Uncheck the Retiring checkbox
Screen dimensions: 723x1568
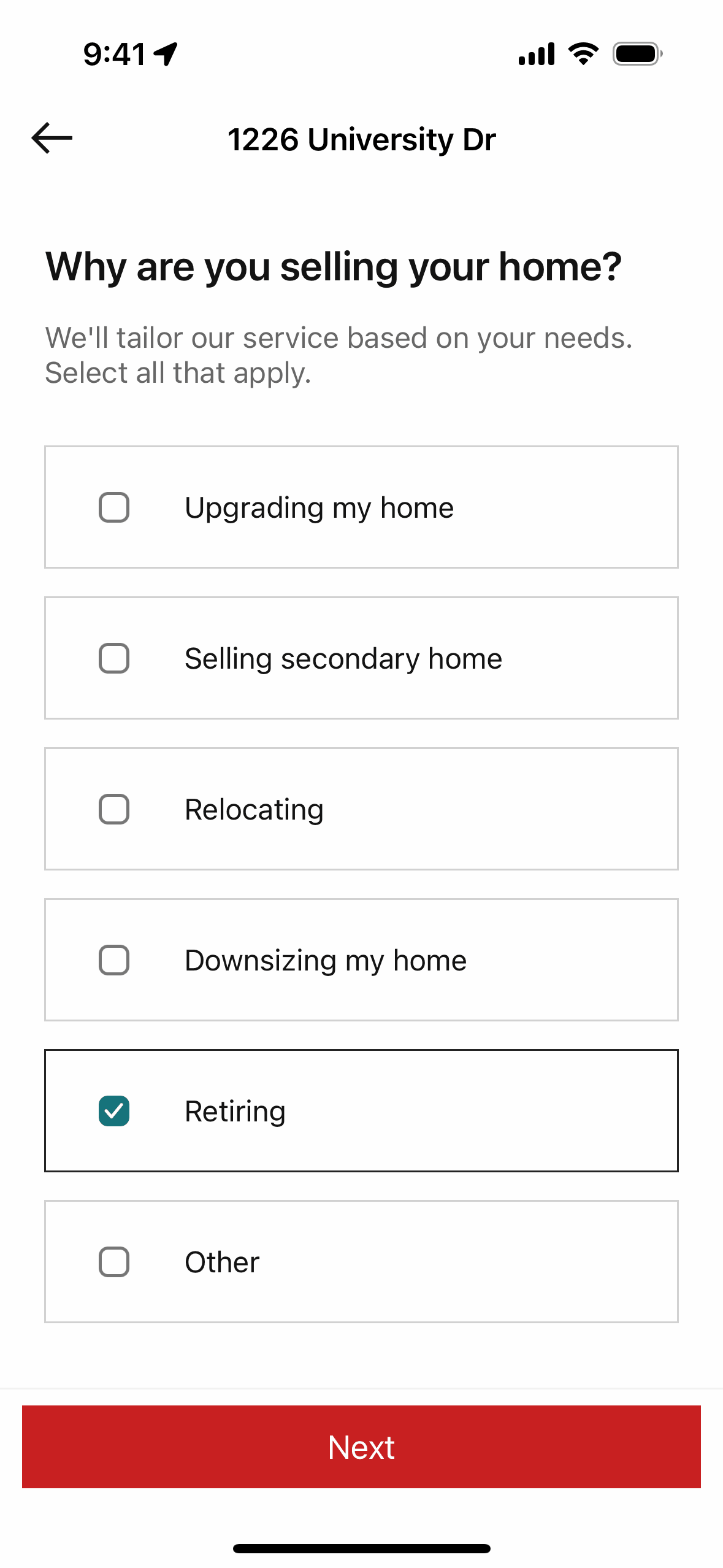click(114, 1111)
